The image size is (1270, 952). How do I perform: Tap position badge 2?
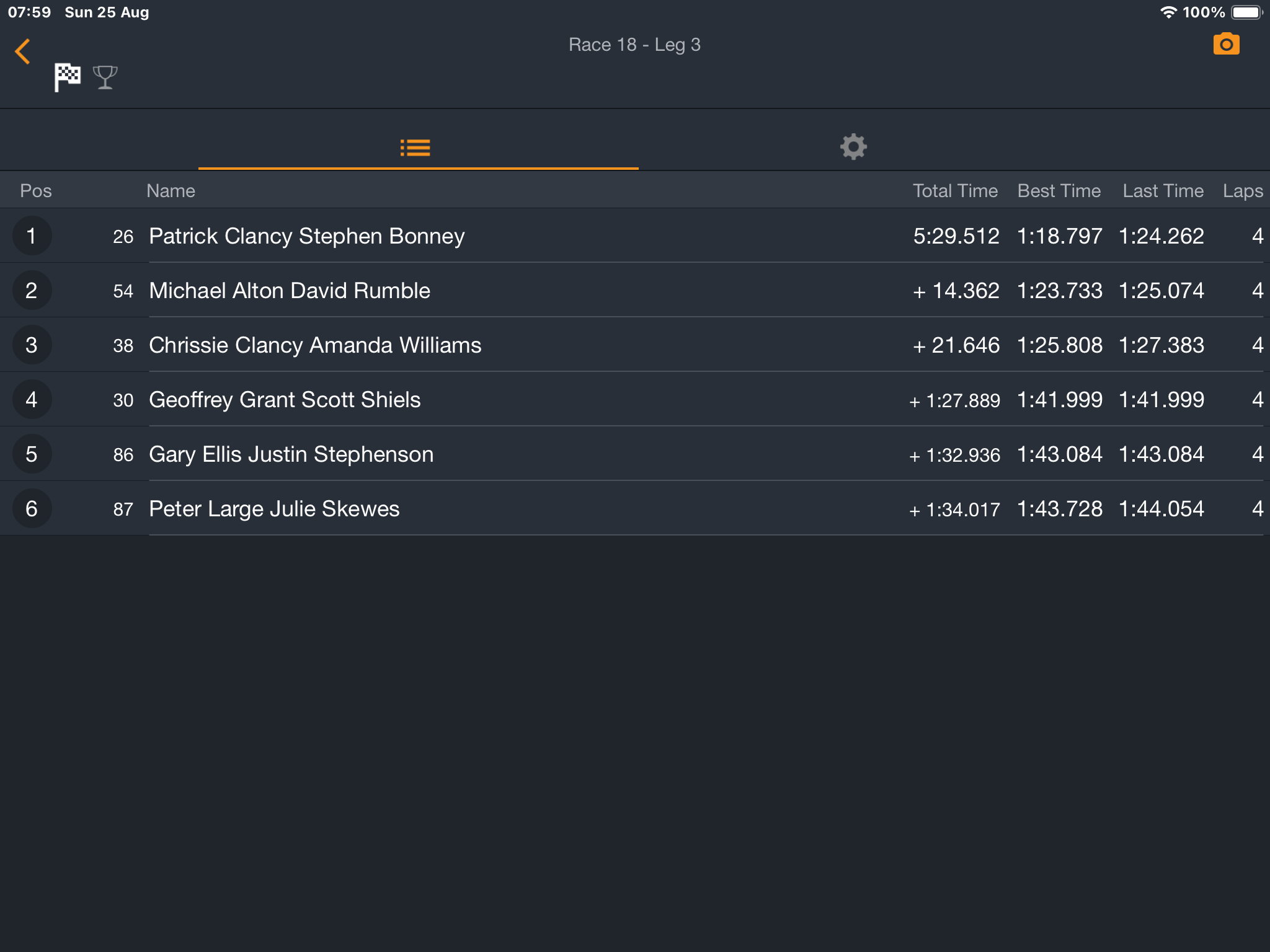point(32,290)
